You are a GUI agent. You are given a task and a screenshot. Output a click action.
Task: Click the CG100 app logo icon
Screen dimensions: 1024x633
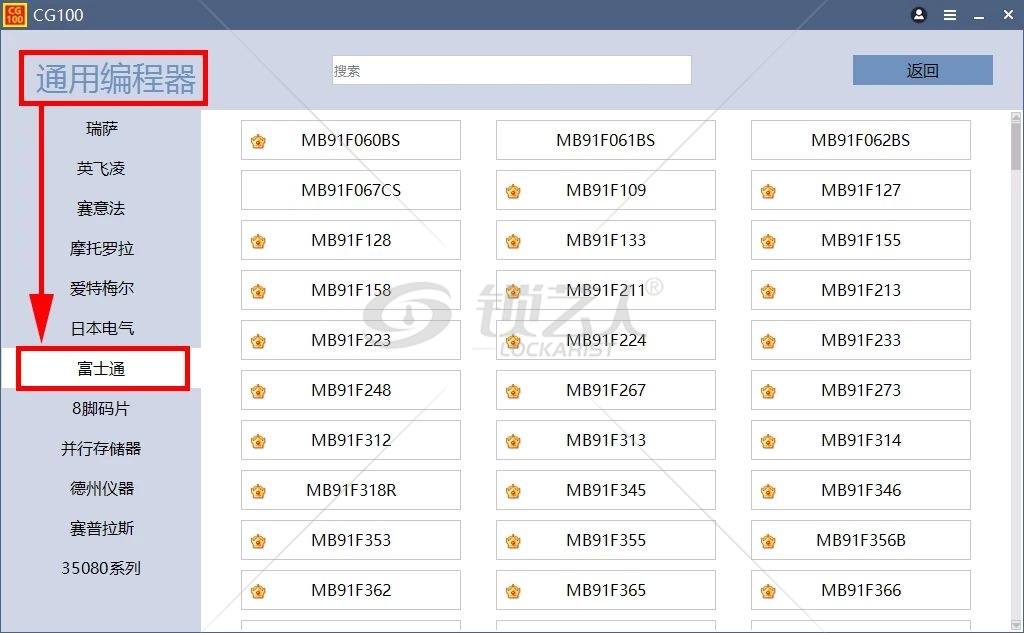pyautogui.click(x=14, y=14)
